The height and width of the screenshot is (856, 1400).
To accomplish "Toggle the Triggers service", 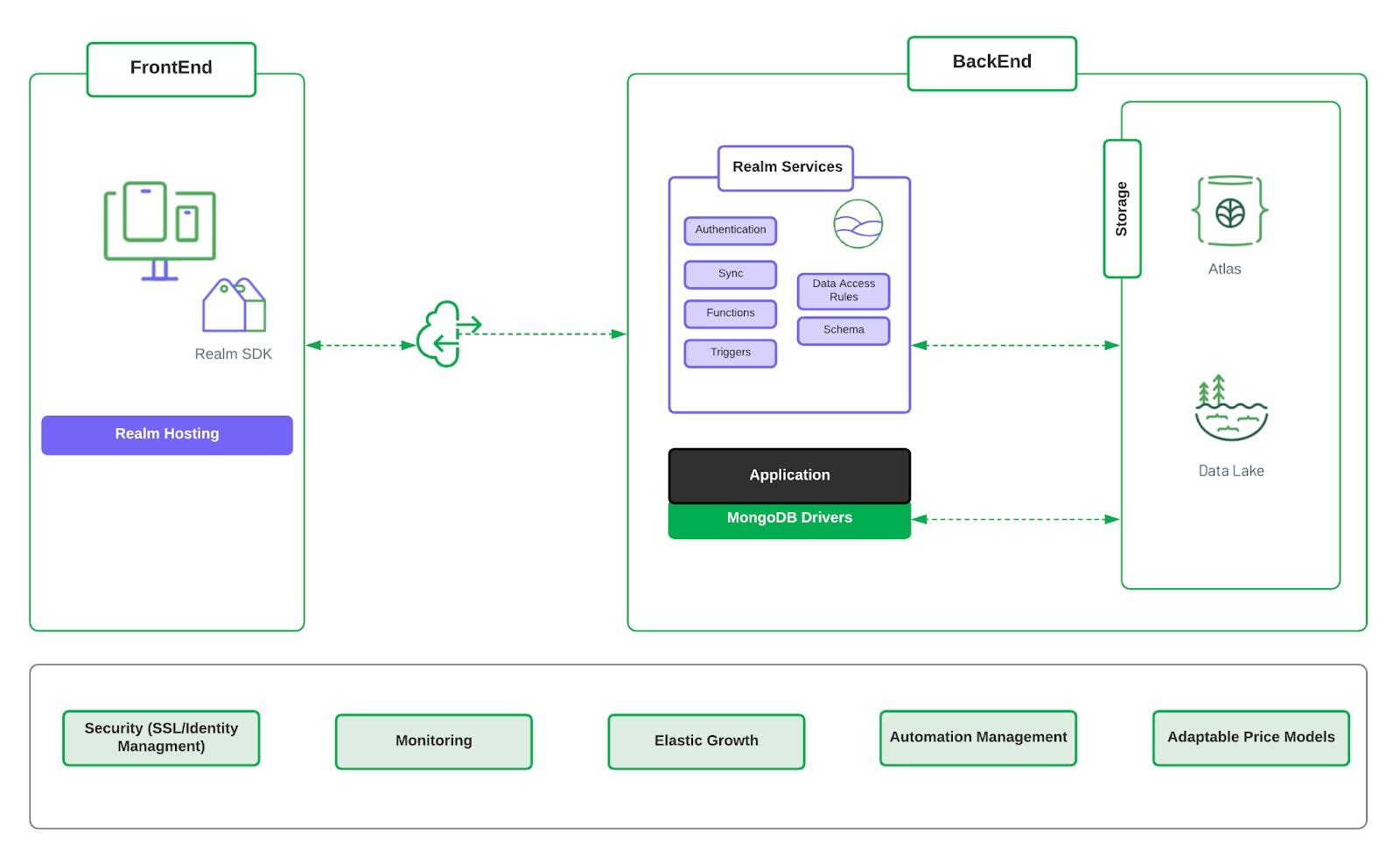I will coord(730,353).
